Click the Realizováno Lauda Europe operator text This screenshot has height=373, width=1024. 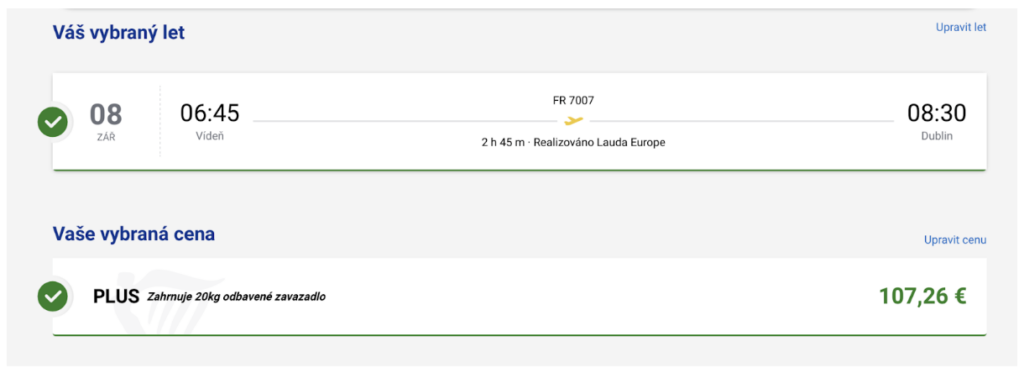point(600,142)
